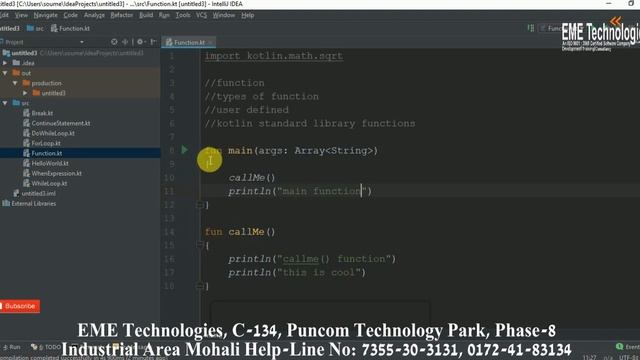Open the Tools menu
The width and height of the screenshot is (640, 360).
pyautogui.click(x=183, y=15)
